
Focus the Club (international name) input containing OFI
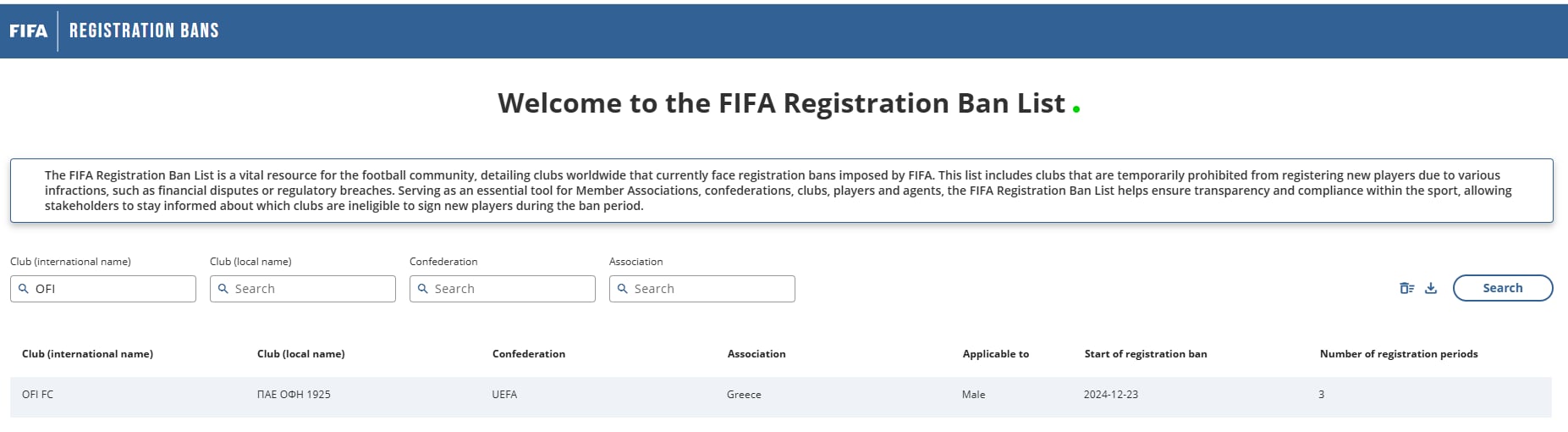(x=103, y=289)
